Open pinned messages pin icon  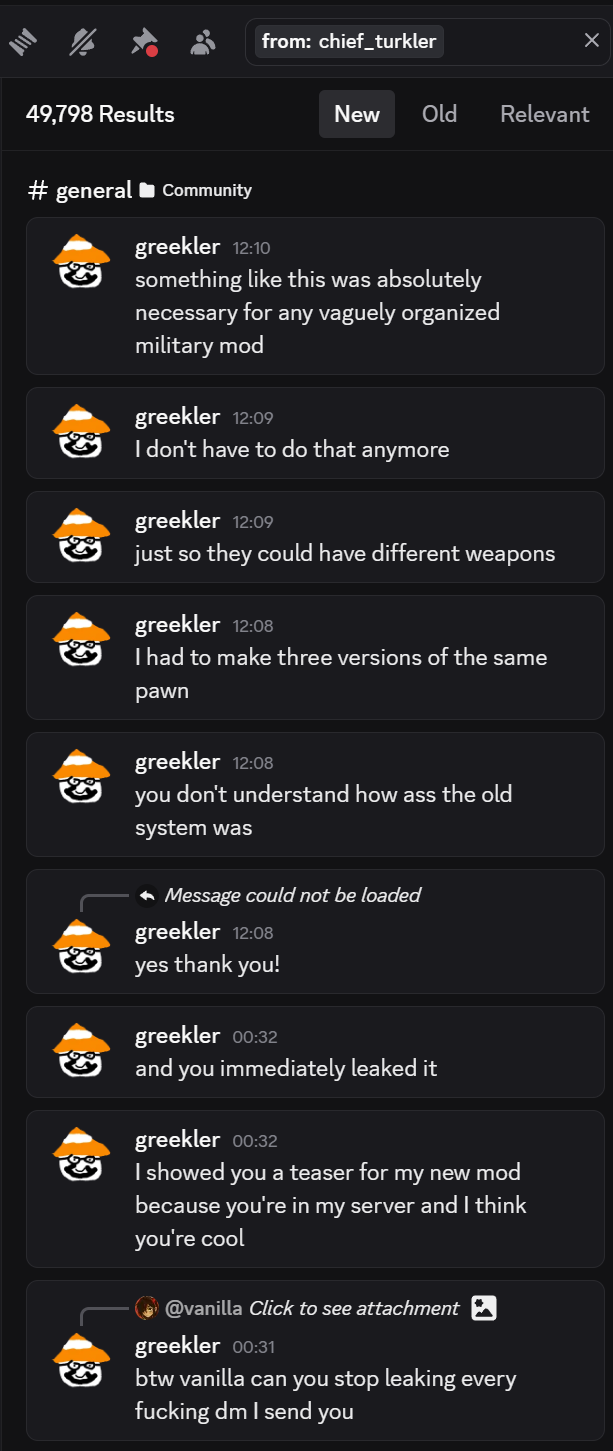(x=144, y=42)
